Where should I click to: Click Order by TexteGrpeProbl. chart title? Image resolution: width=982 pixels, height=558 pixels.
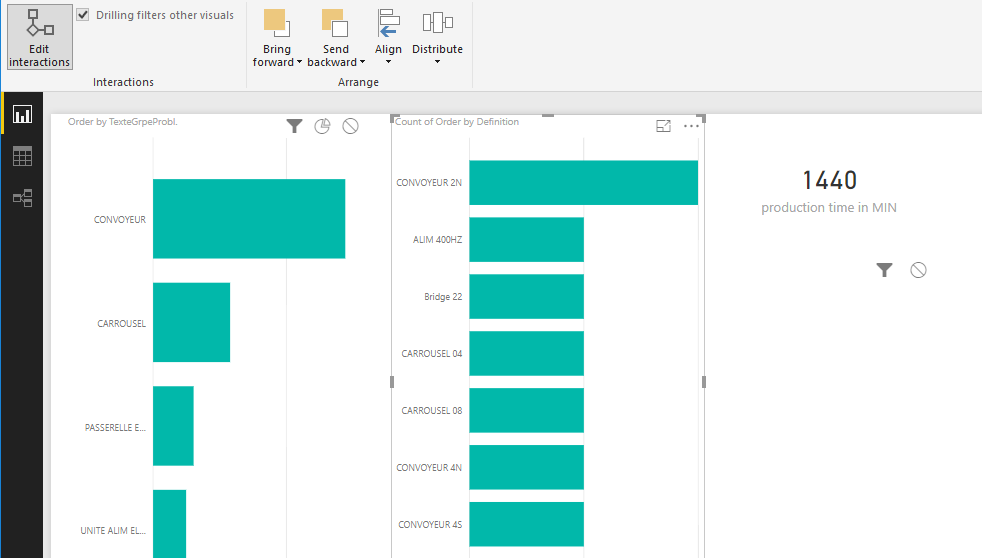[x=123, y=121]
